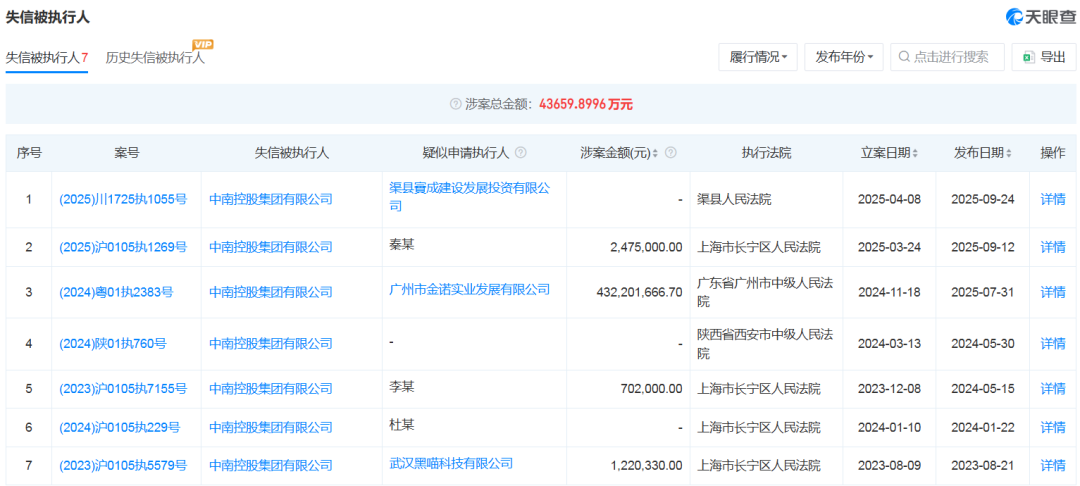This screenshot has width=1080, height=486.
Task: Click help icon before 涉案总金额
Action: pos(455,104)
